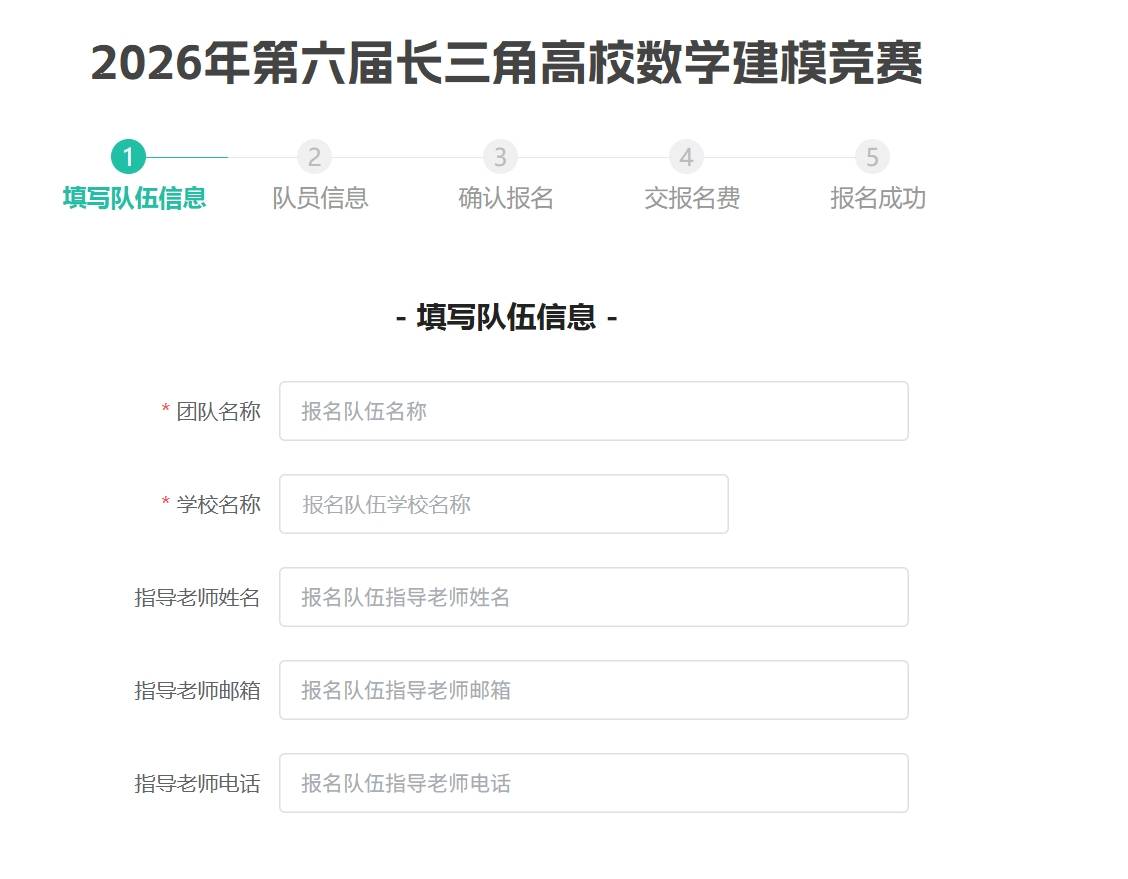Click the 团队名称 field label
The image size is (1128, 879).
[218, 411]
